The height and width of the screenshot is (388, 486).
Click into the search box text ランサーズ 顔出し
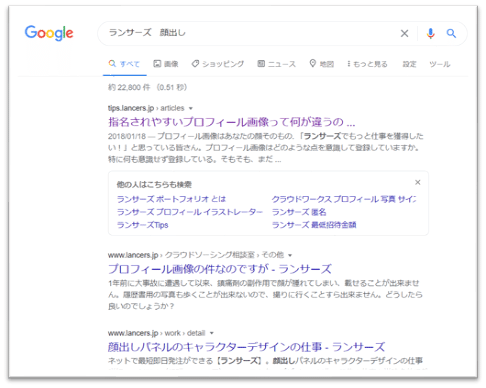pyautogui.click(x=147, y=33)
